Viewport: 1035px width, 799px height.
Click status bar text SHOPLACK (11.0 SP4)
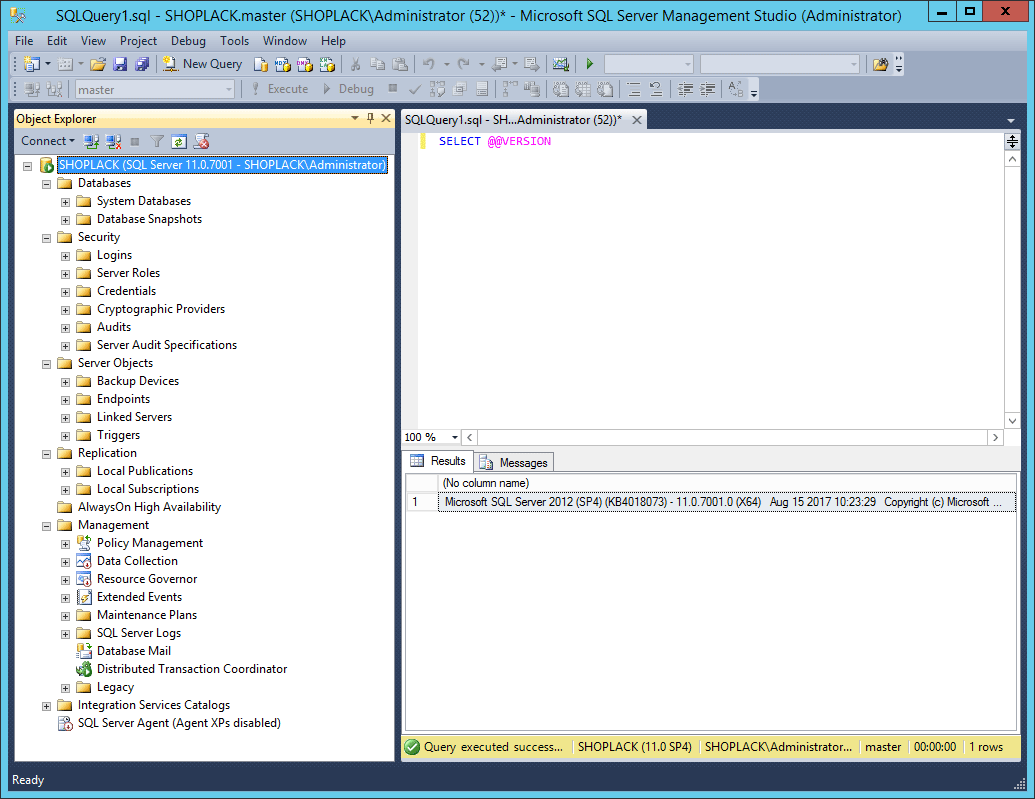click(634, 747)
